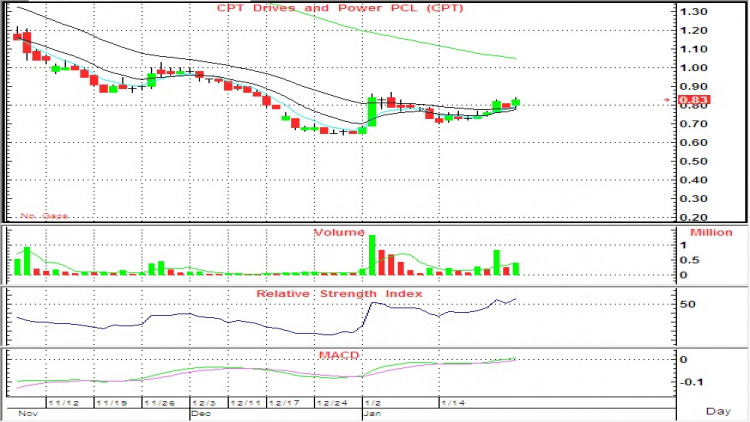Click the Day timeframe label
The image size is (750, 422).
(x=718, y=411)
